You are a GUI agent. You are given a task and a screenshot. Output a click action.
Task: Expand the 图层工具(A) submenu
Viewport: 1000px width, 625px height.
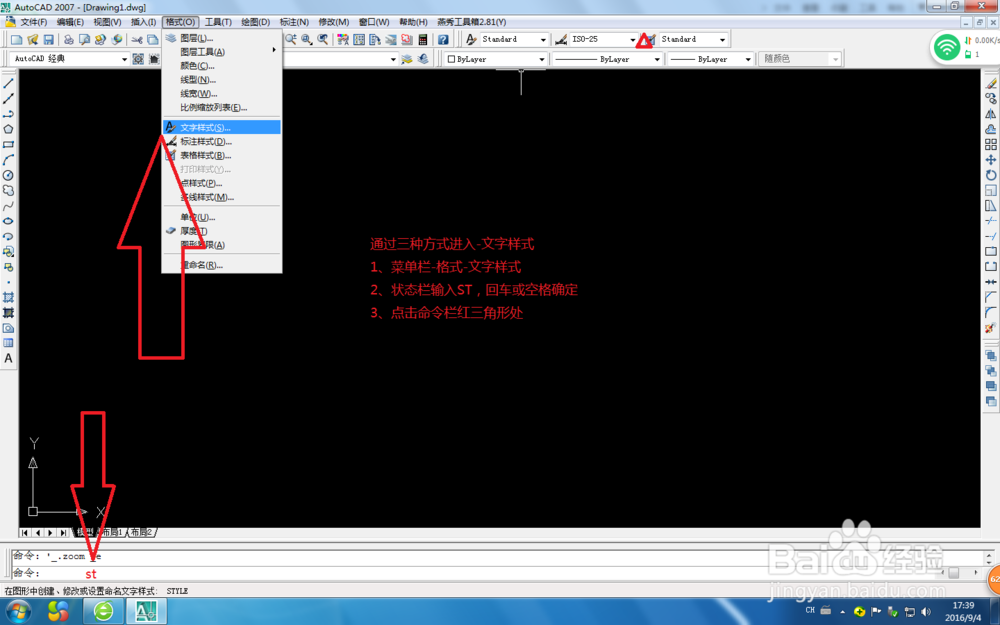(221, 52)
